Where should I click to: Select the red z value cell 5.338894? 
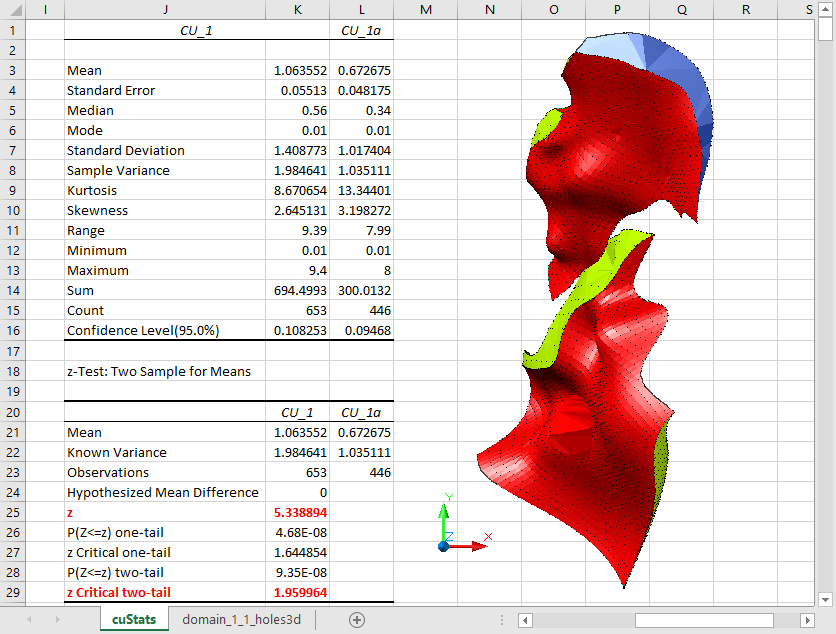click(x=297, y=512)
